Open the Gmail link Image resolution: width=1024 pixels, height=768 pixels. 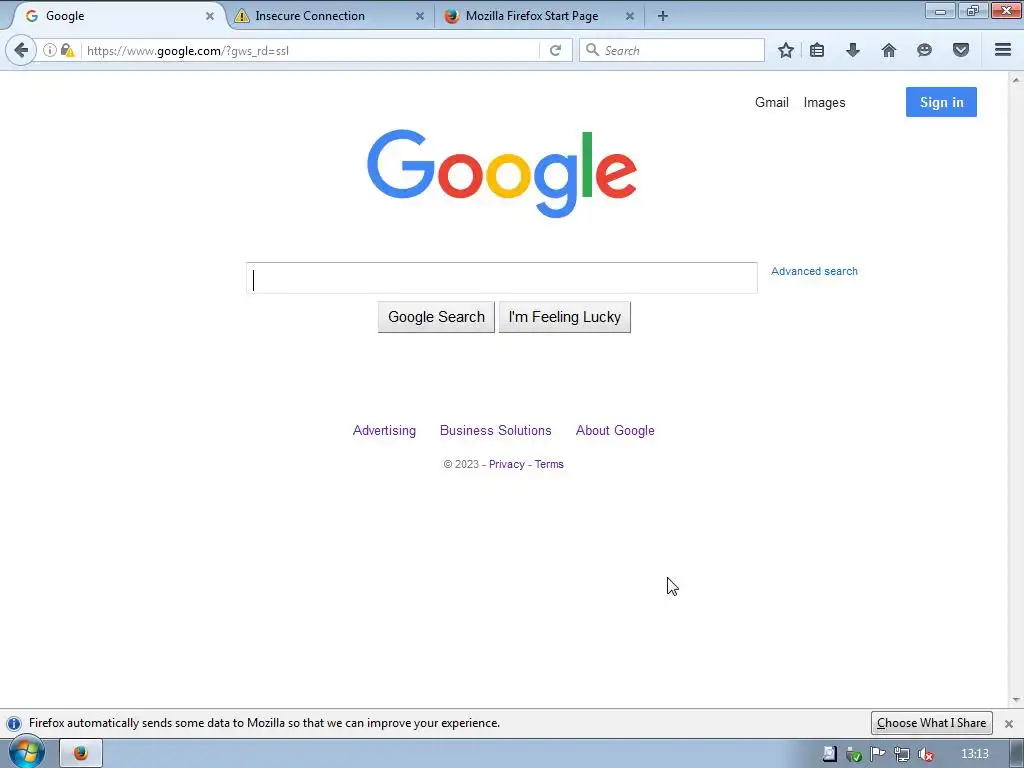point(772,103)
